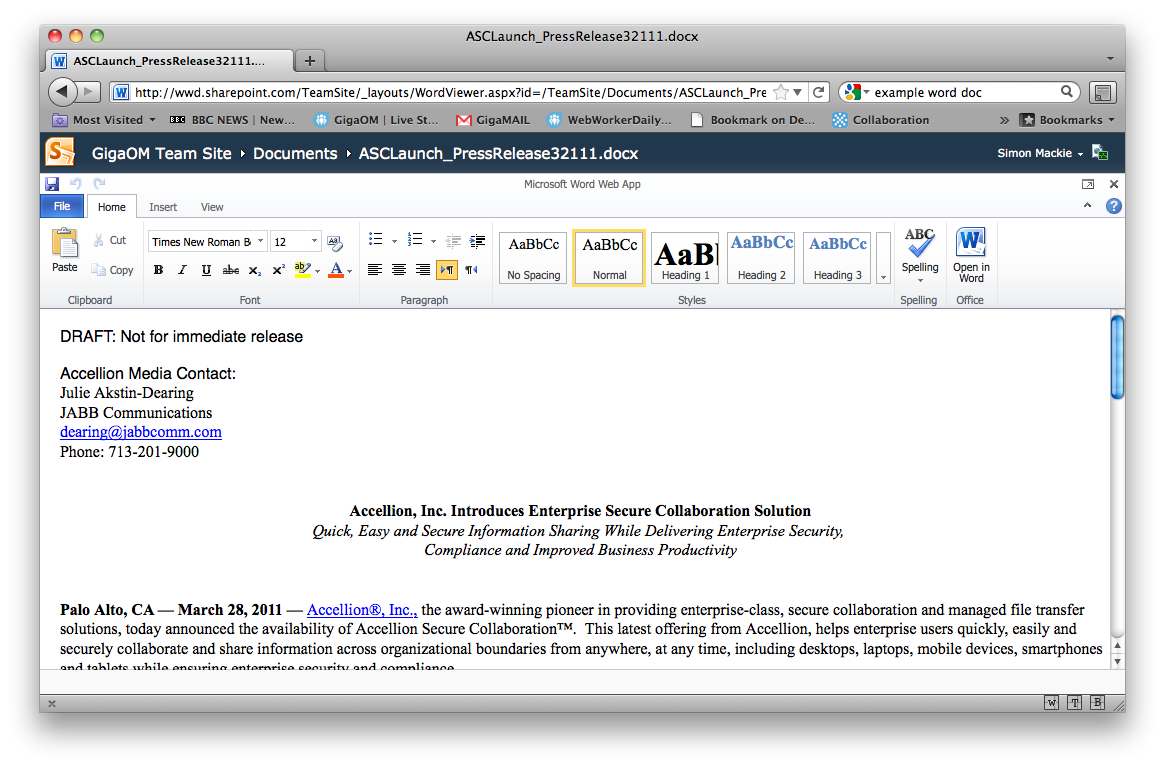Open the Help question mark icon
This screenshot has width=1165, height=767.
coord(1113,206)
